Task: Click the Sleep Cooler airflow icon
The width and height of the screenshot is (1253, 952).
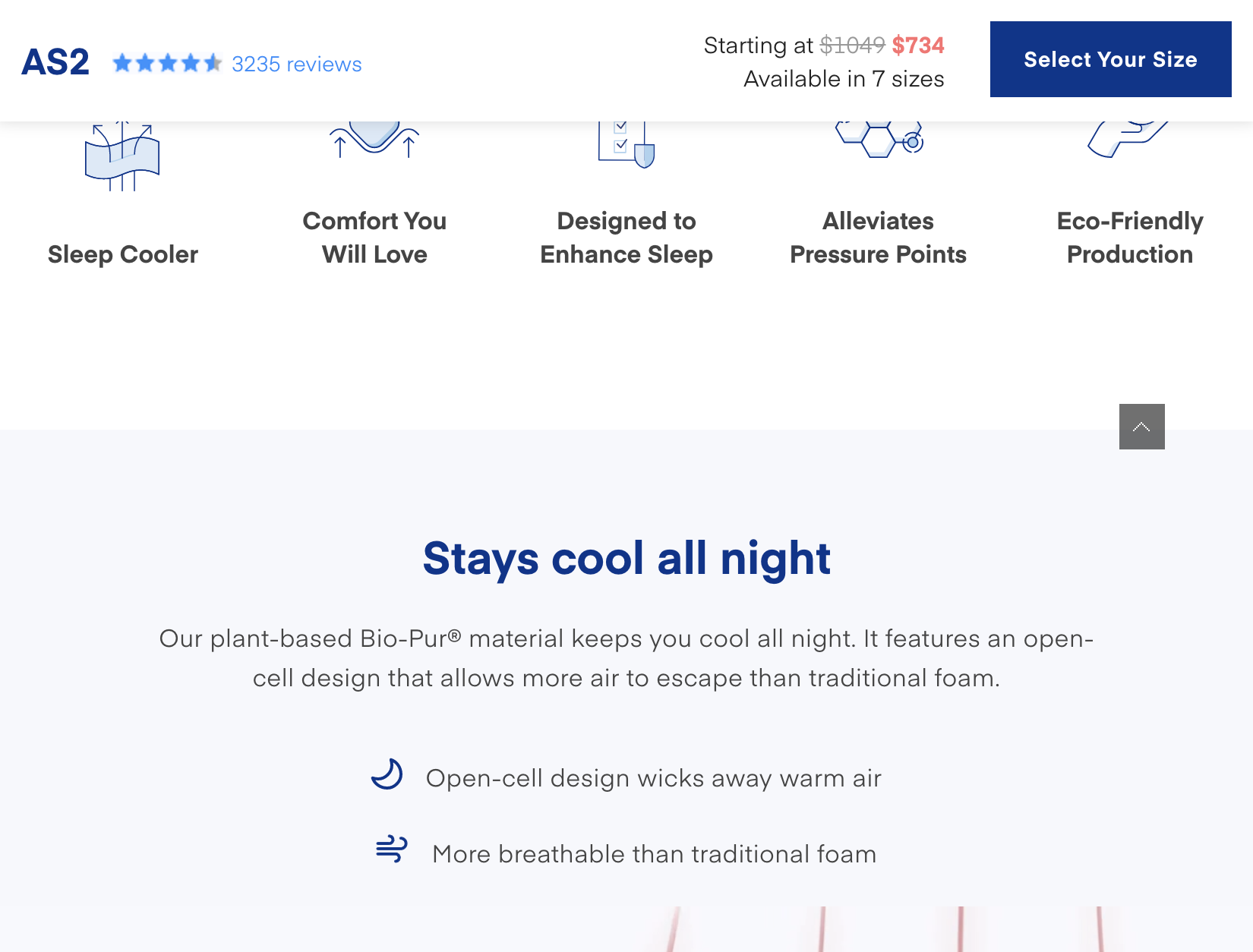Action: click(122, 156)
